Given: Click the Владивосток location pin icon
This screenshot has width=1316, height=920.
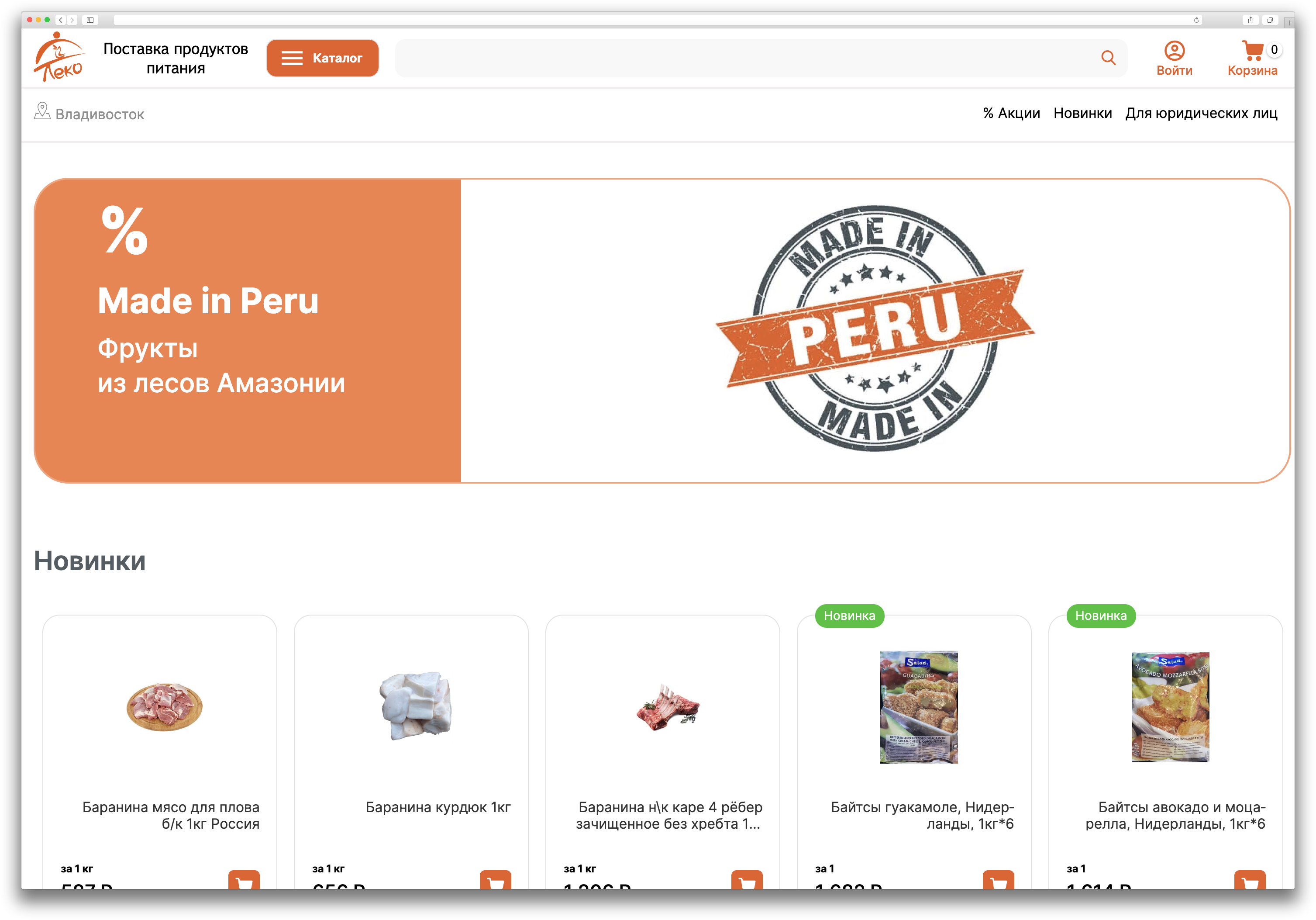Looking at the screenshot, I should click(42, 111).
